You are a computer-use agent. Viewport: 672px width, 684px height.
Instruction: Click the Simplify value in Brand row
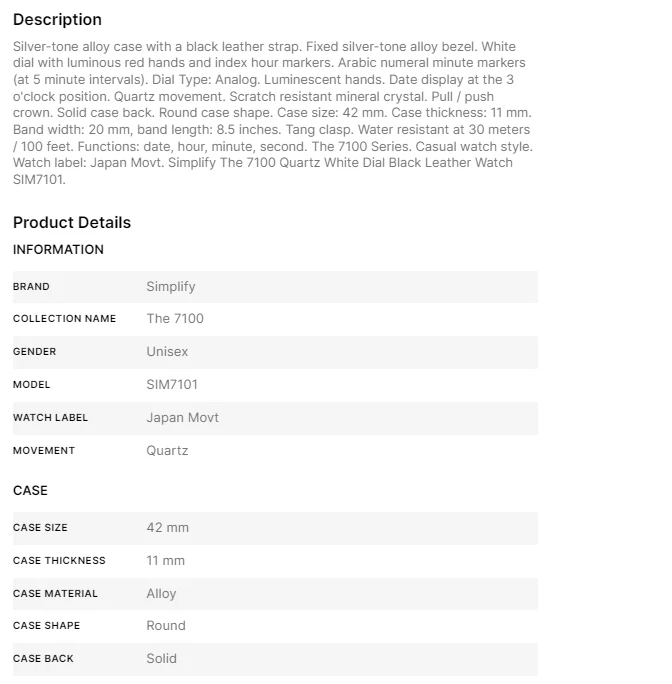coord(171,287)
